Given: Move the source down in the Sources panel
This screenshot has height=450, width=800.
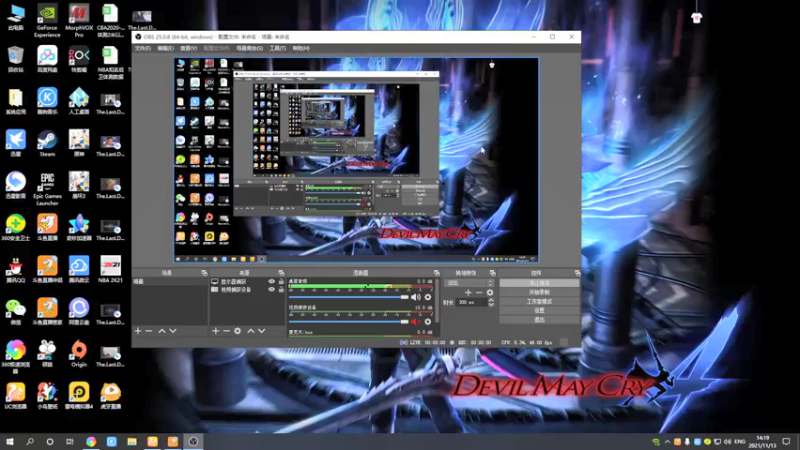Looking at the screenshot, I should [262, 331].
